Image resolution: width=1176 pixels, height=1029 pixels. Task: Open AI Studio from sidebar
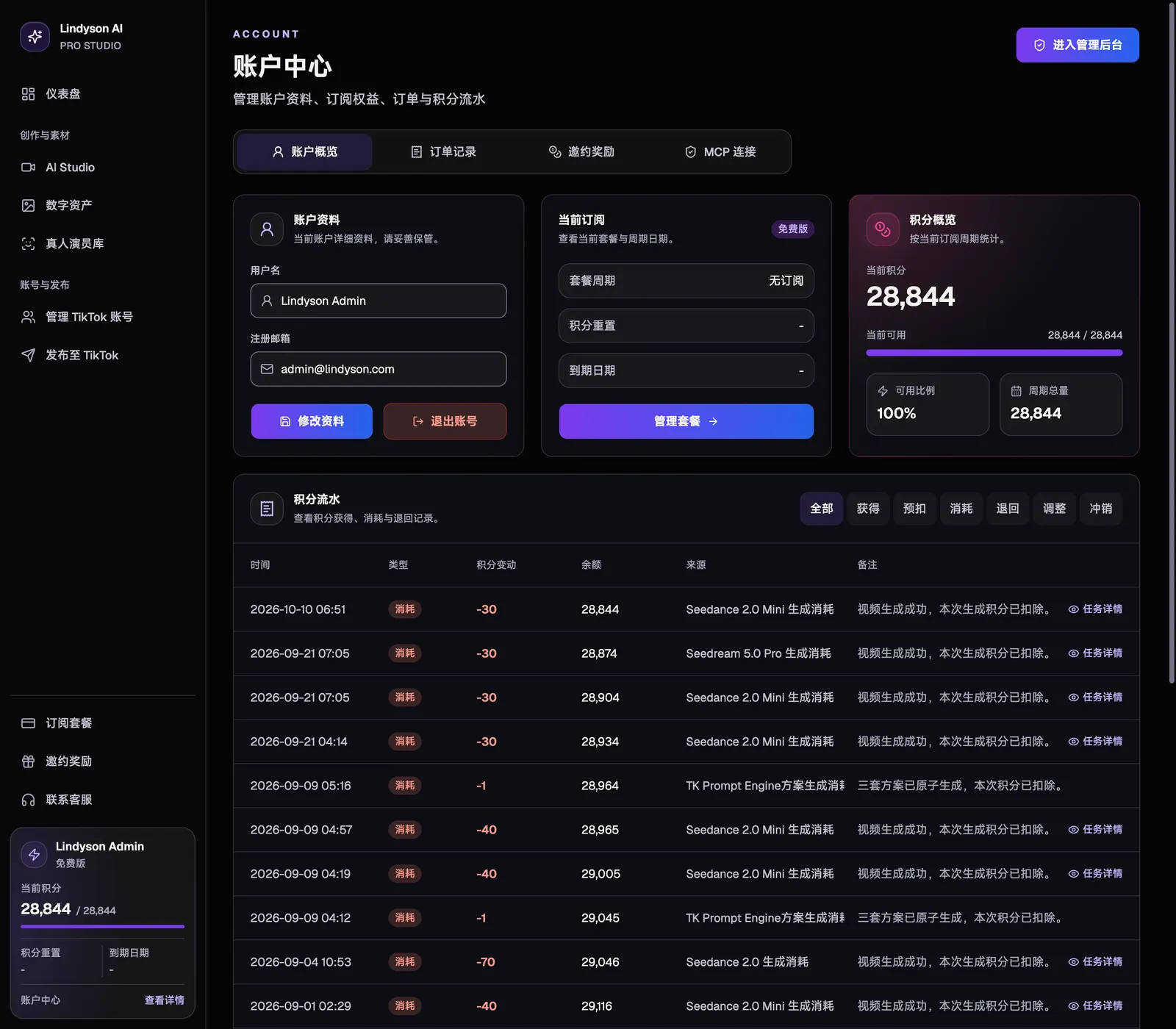tap(103, 168)
